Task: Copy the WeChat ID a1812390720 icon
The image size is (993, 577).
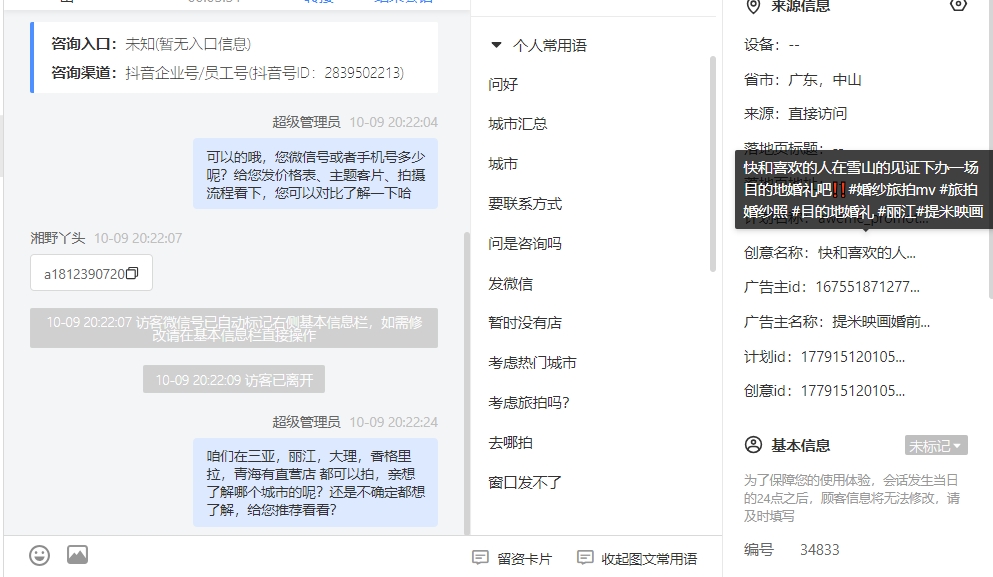Action: (x=132, y=273)
